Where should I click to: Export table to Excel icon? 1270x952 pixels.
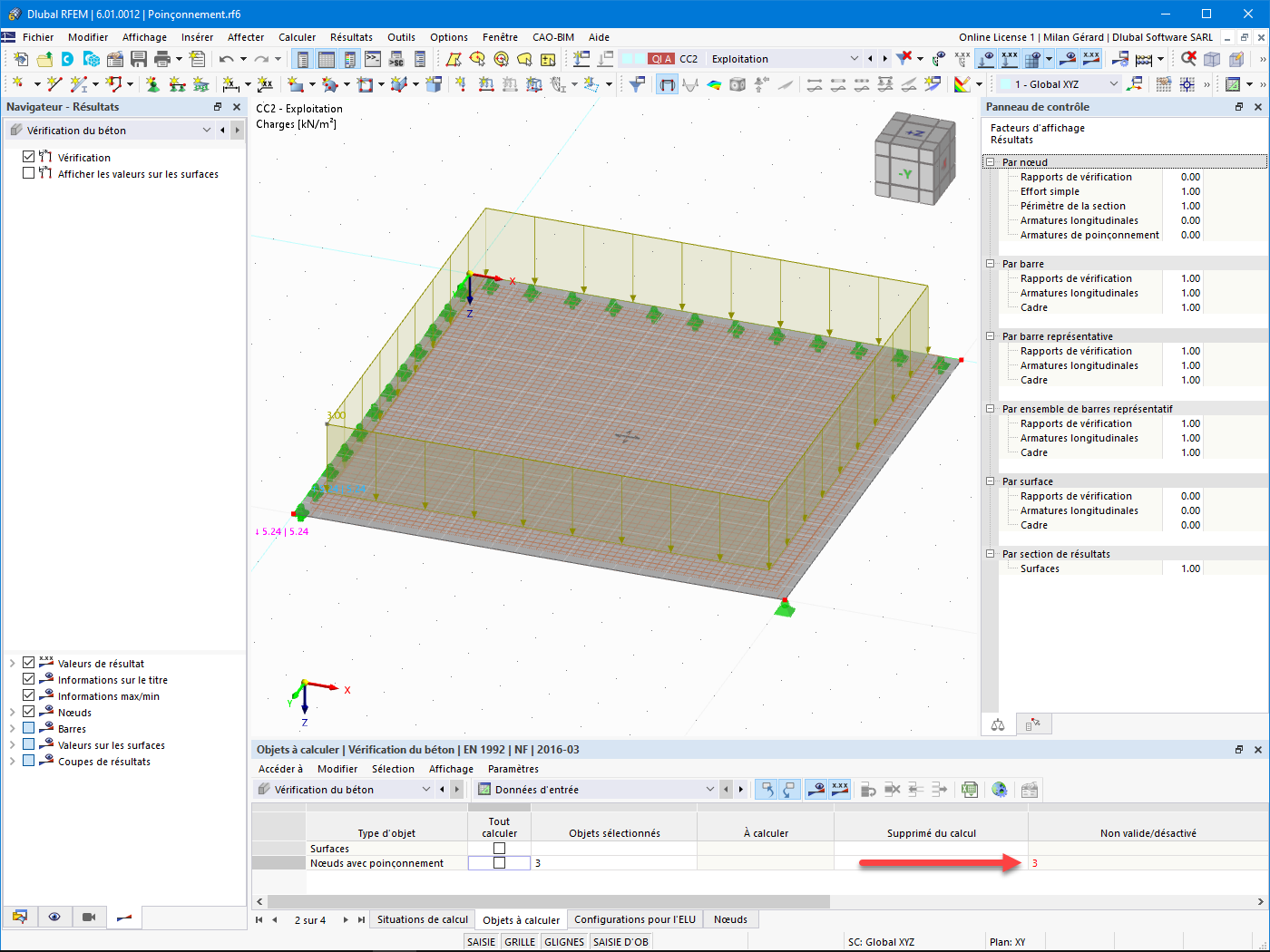[970, 790]
